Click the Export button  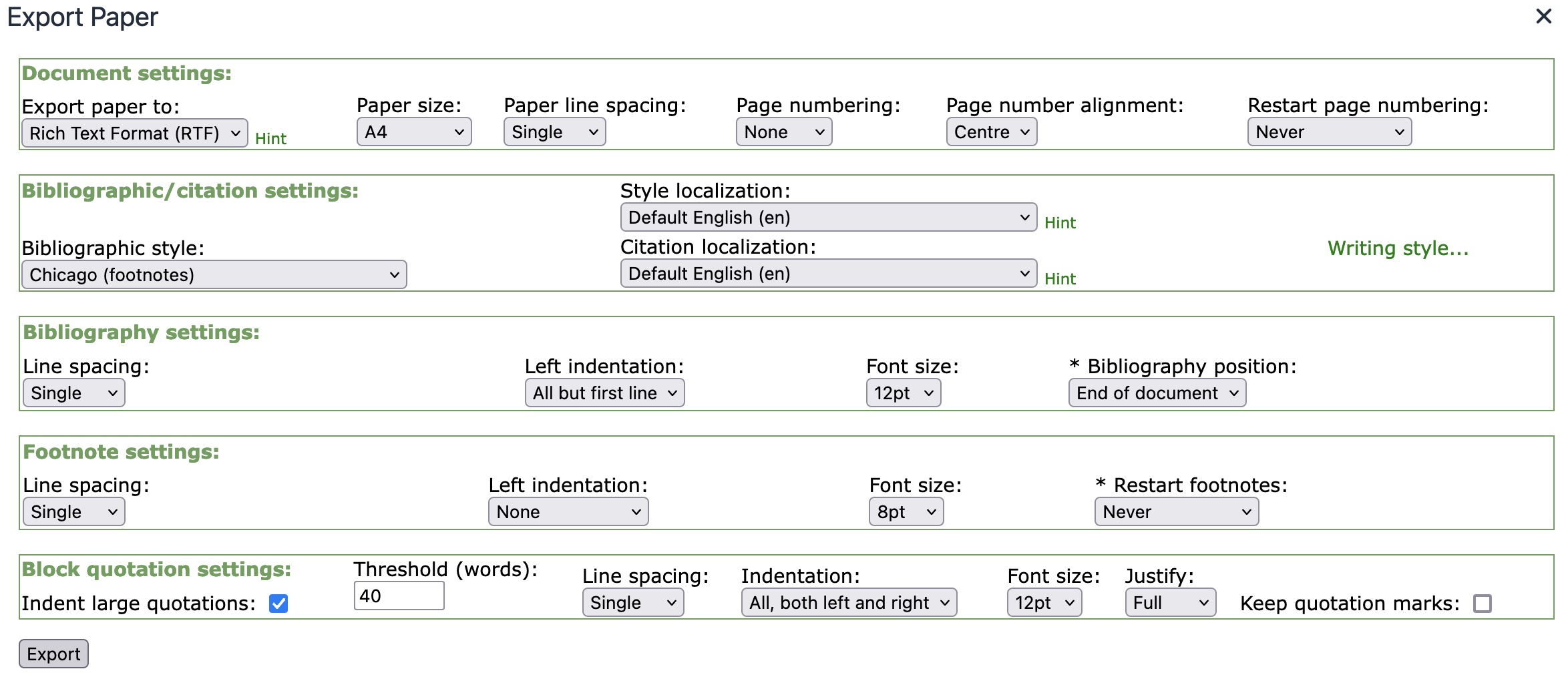click(53, 654)
